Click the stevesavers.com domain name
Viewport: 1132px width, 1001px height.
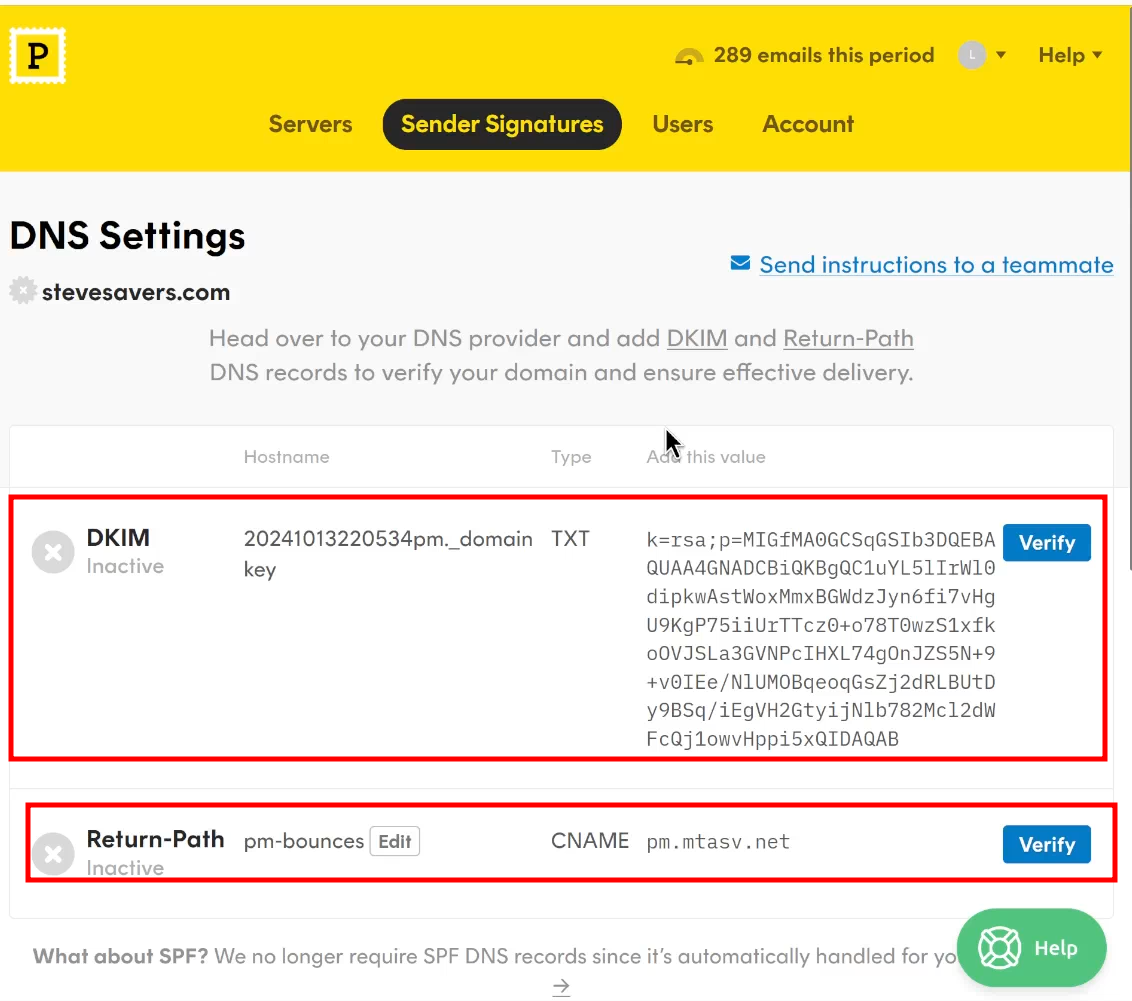136,292
